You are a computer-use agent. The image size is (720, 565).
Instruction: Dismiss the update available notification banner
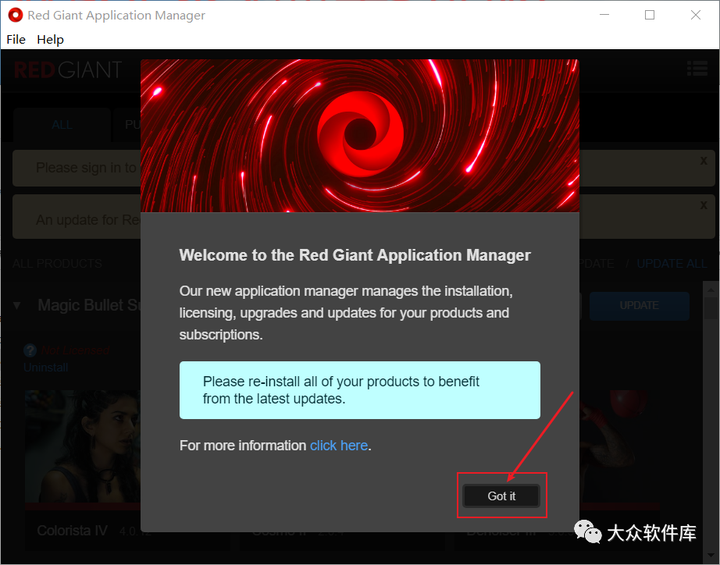point(703,205)
